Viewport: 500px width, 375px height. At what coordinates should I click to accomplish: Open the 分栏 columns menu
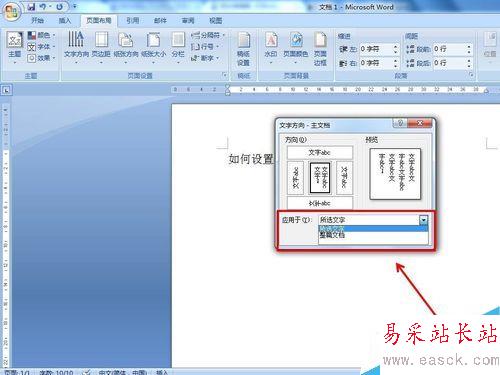(x=178, y=48)
